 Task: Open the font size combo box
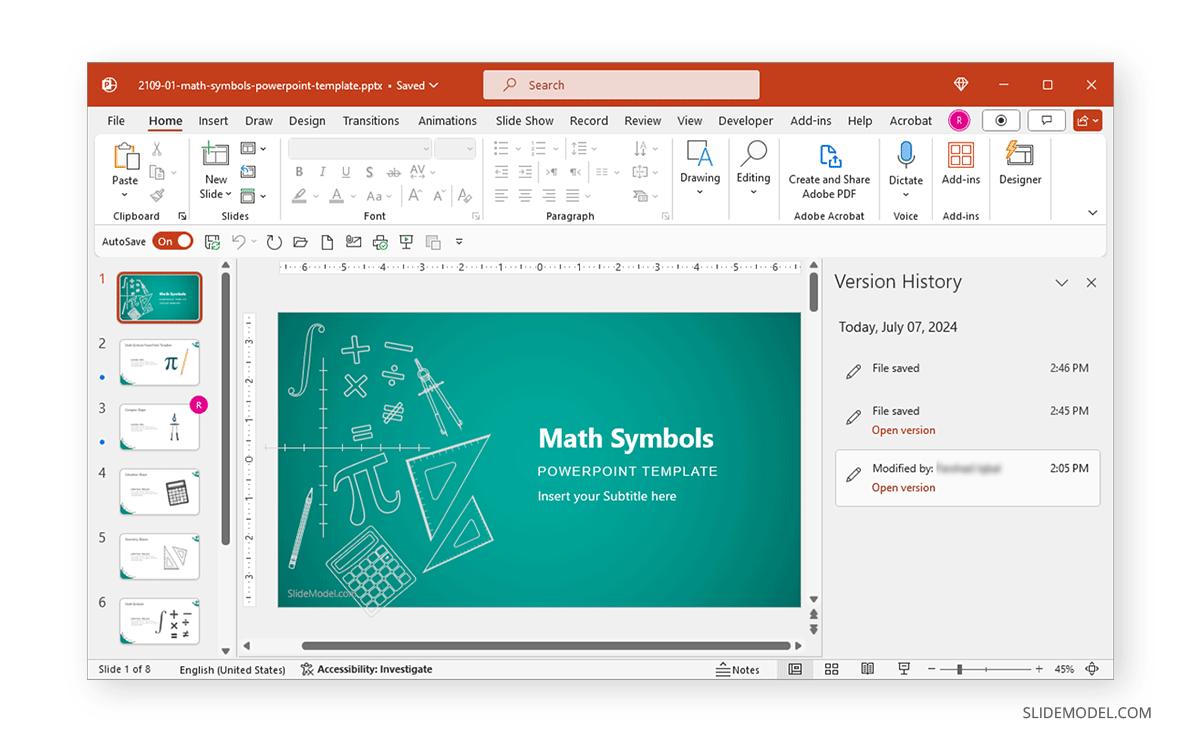tap(455, 148)
